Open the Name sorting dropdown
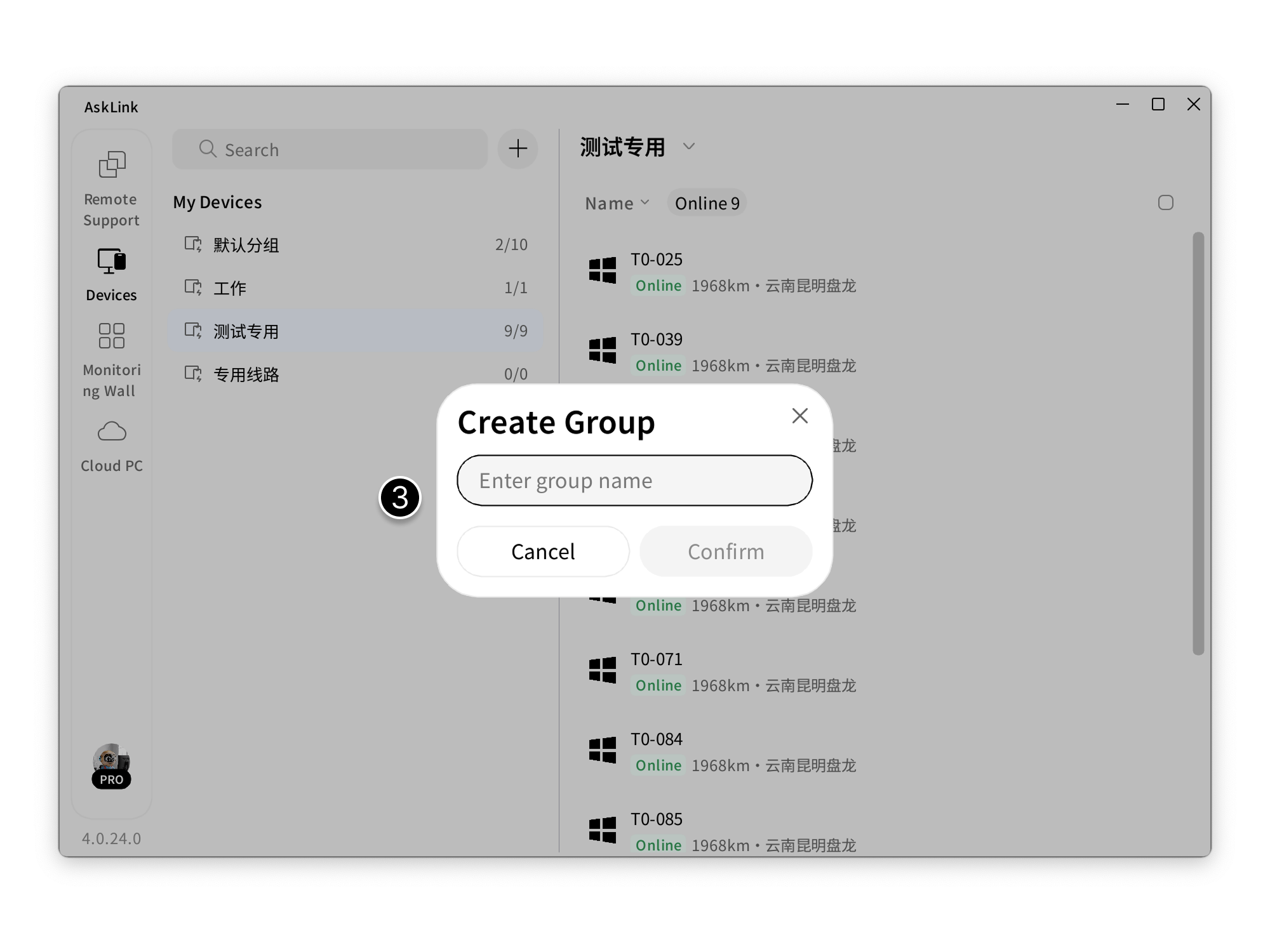1270x952 pixels. [616, 202]
